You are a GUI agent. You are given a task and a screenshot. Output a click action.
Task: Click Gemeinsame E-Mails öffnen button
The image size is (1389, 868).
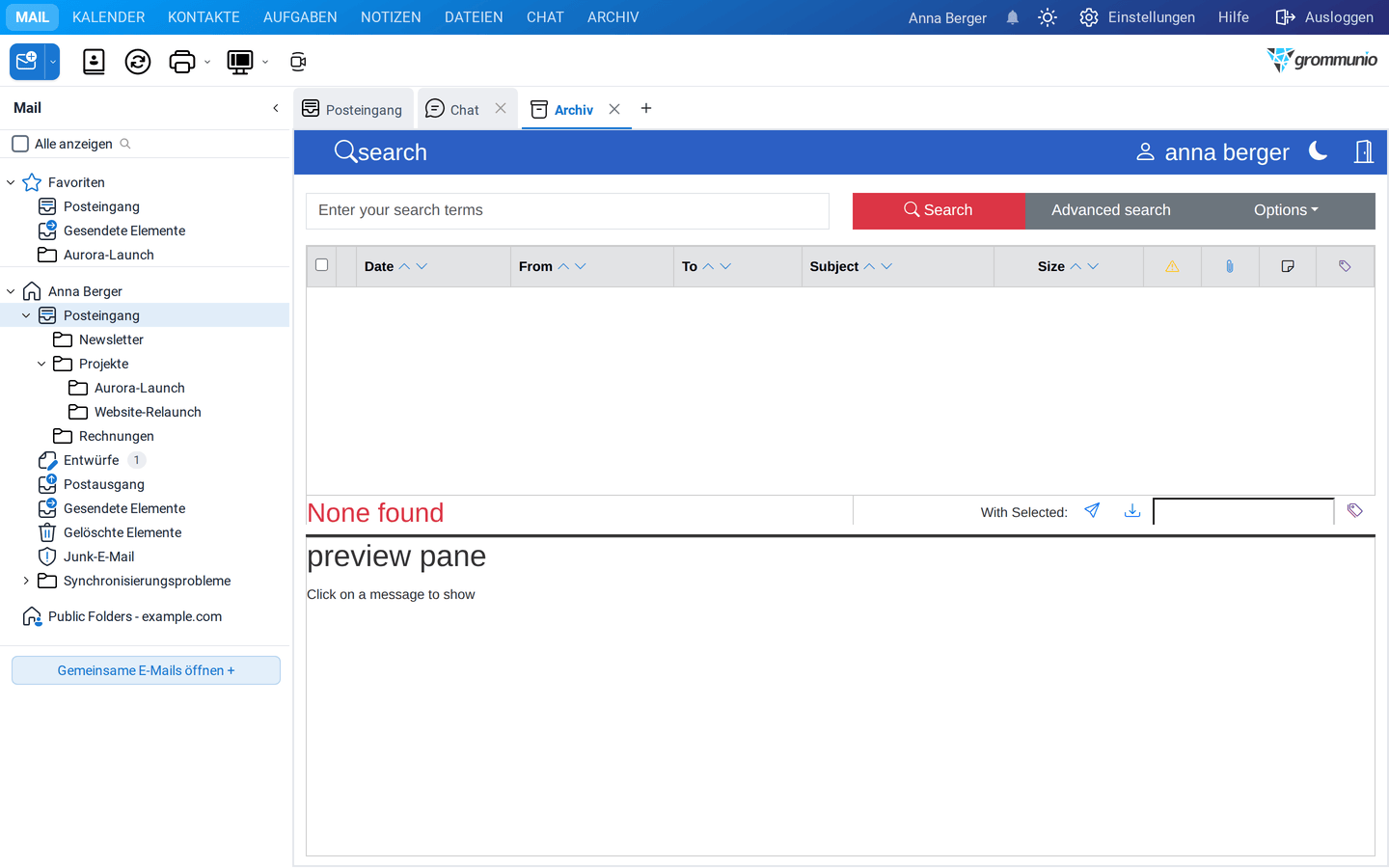coord(146,670)
